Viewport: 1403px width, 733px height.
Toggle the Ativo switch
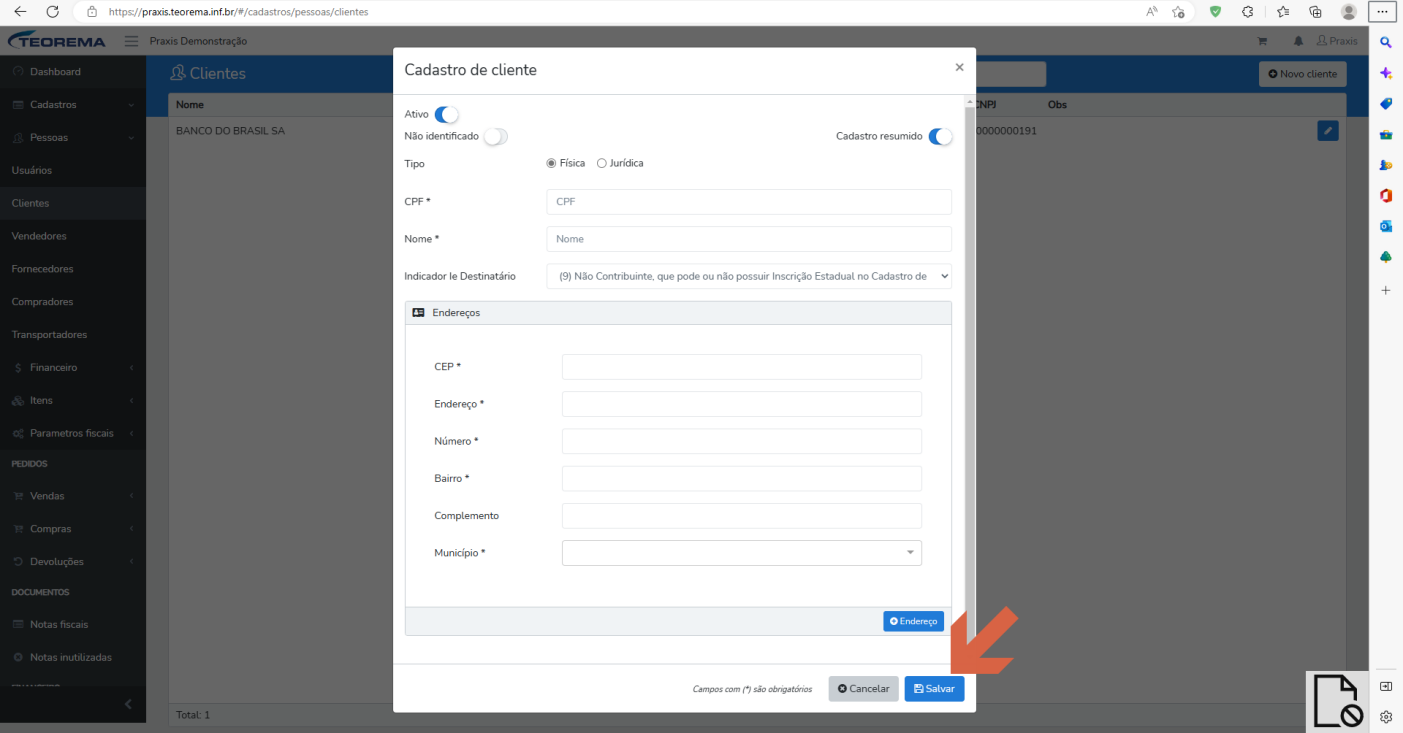(447, 115)
